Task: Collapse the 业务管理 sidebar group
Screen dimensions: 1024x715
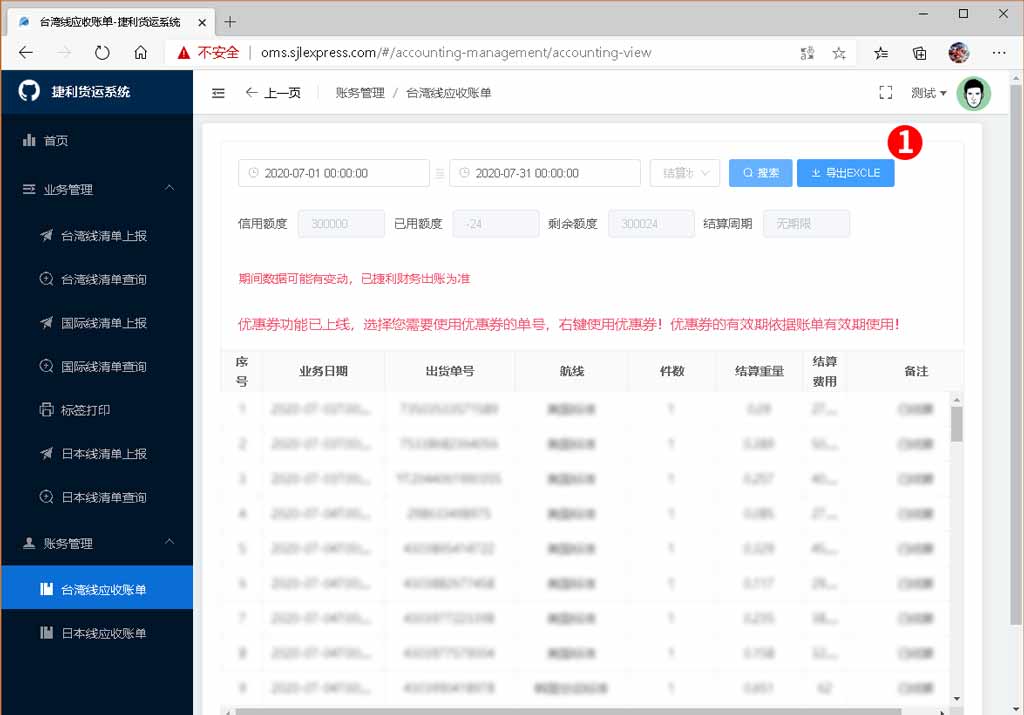Action: click(x=97, y=189)
